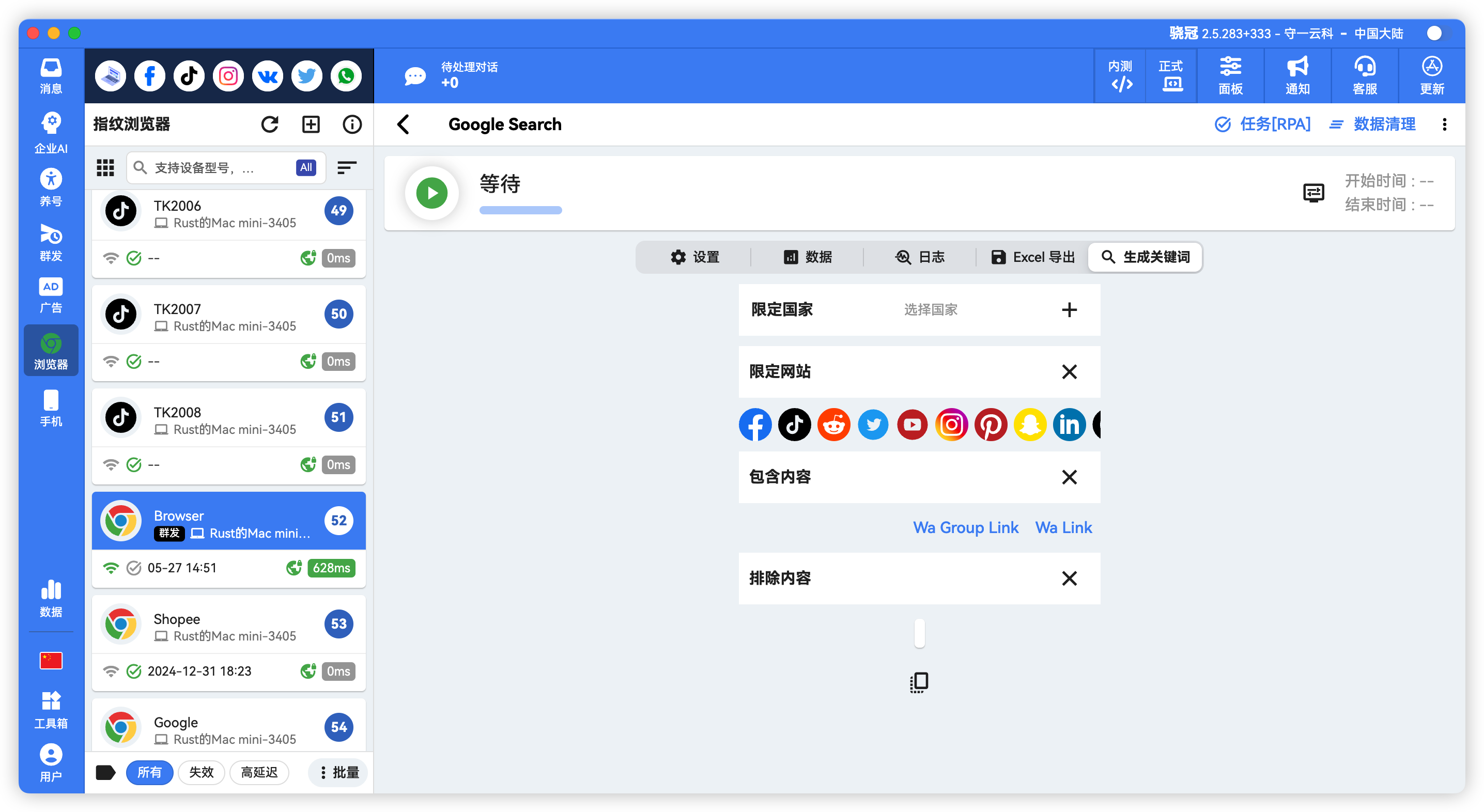Filter list by 所有 all
This screenshot has height=812, width=1484.
[149, 772]
